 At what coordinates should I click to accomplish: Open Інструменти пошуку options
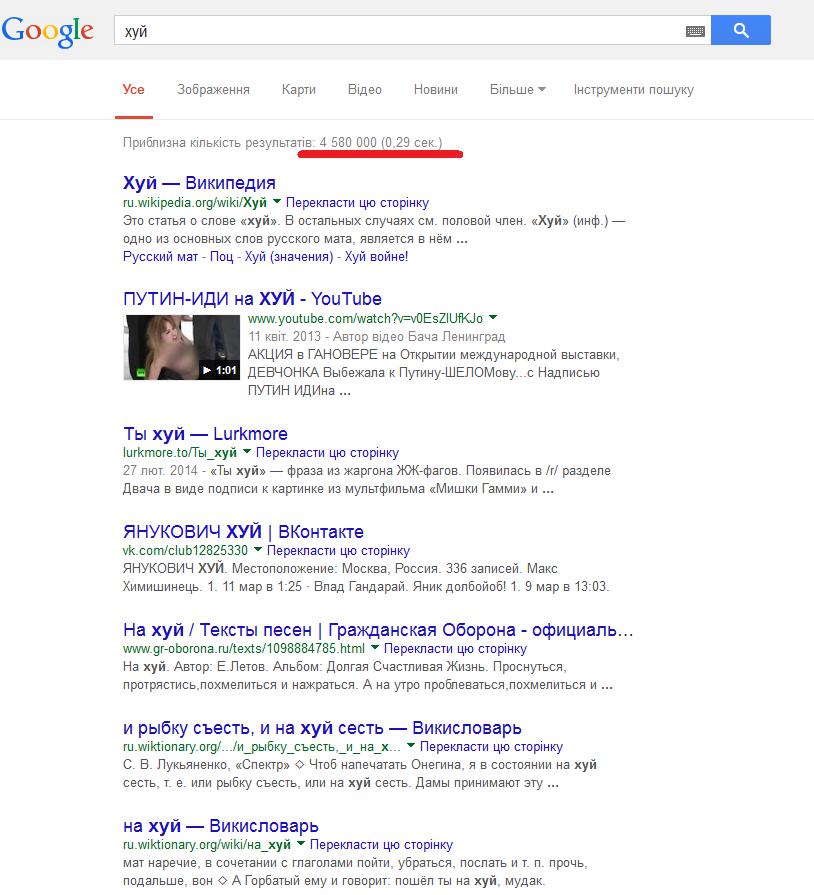tap(634, 90)
